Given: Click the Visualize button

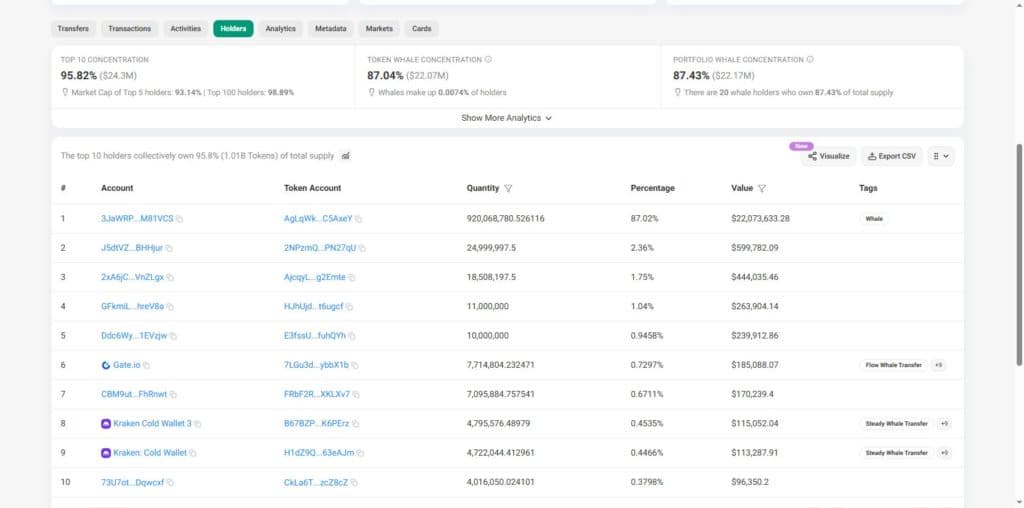Looking at the screenshot, I should click(x=828, y=156).
